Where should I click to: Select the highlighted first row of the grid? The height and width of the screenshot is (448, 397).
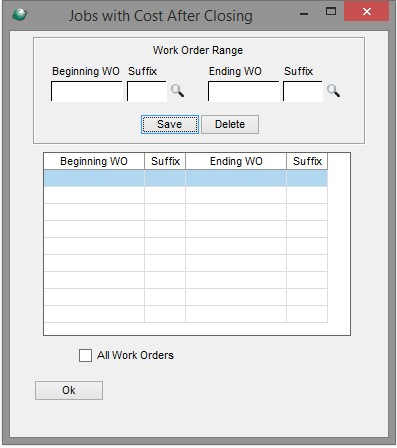tap(186, 178)
